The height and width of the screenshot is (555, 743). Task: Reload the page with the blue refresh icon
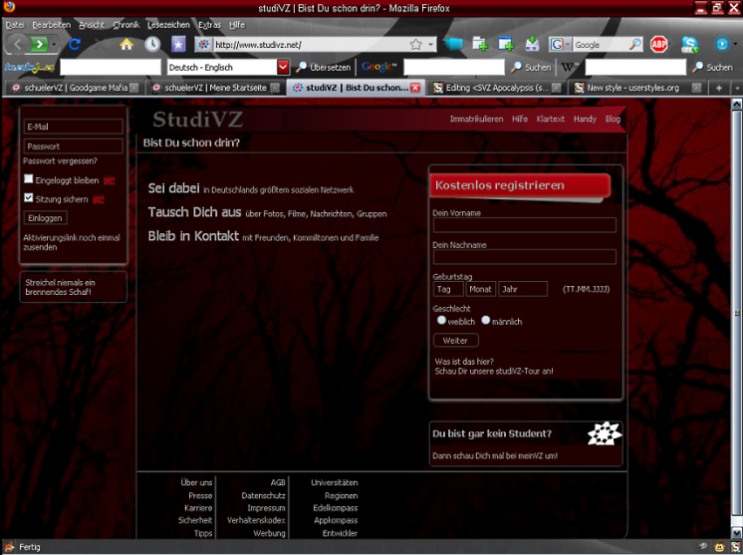click(75, 45)
